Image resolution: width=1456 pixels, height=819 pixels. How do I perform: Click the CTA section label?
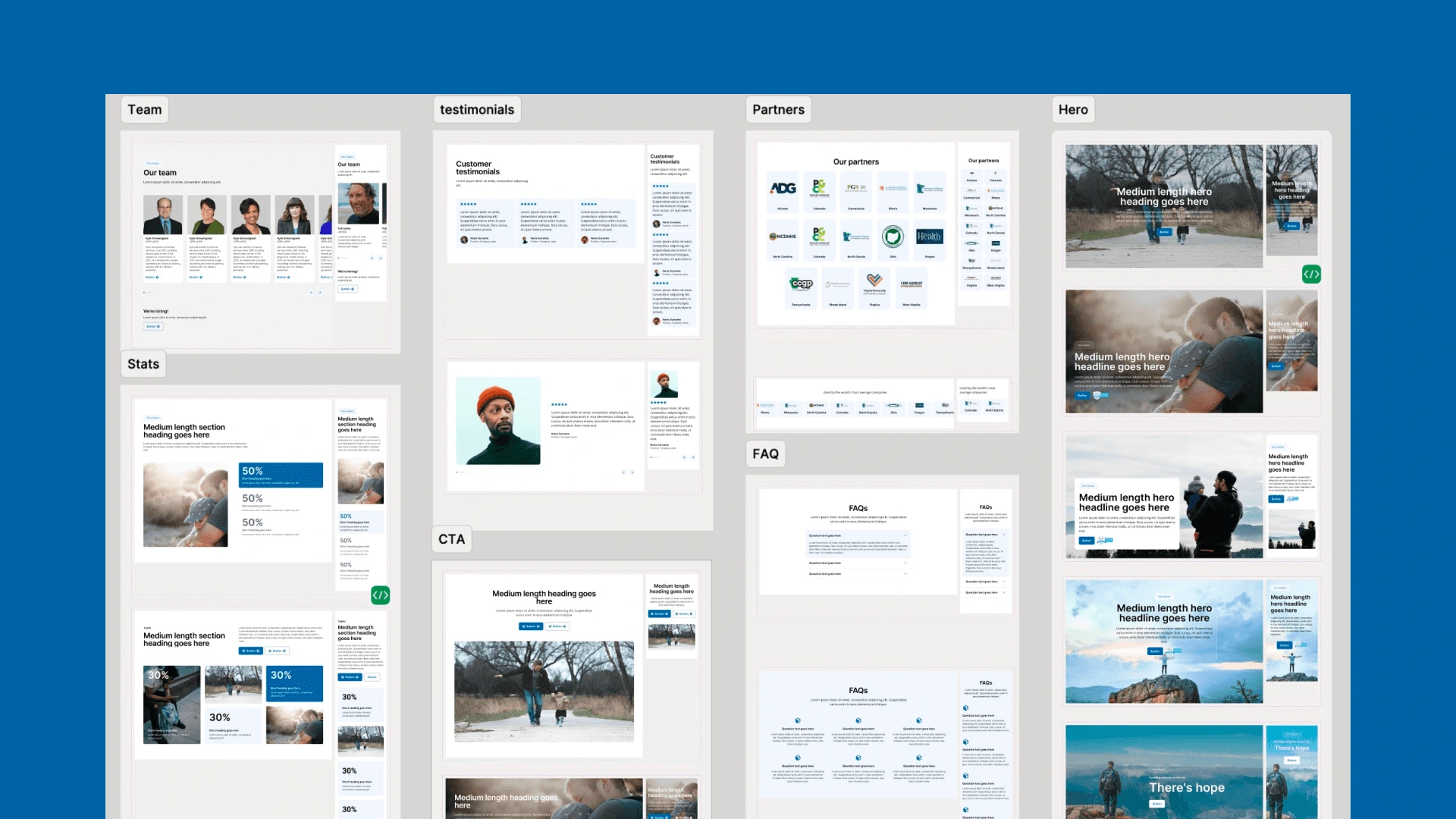451,539
